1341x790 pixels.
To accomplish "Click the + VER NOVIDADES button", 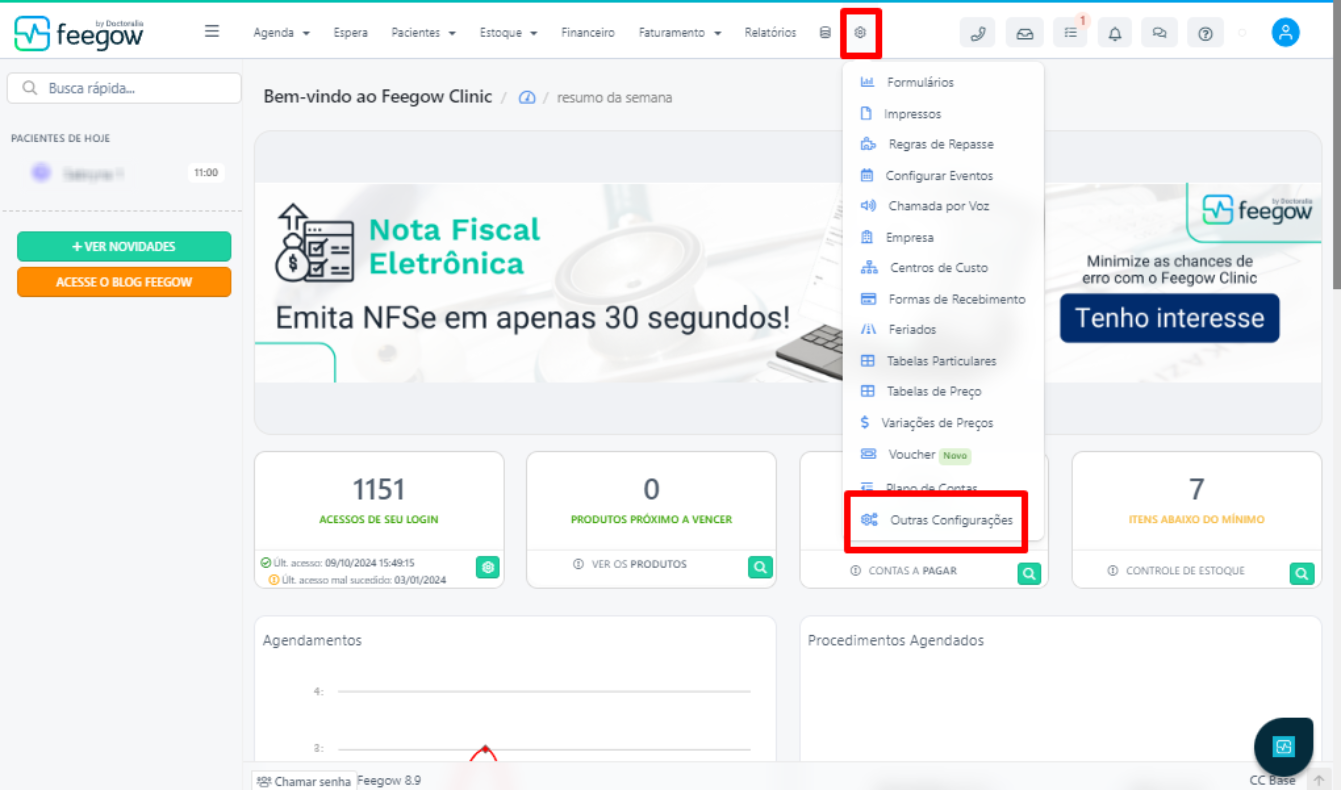I will point(124,246).
